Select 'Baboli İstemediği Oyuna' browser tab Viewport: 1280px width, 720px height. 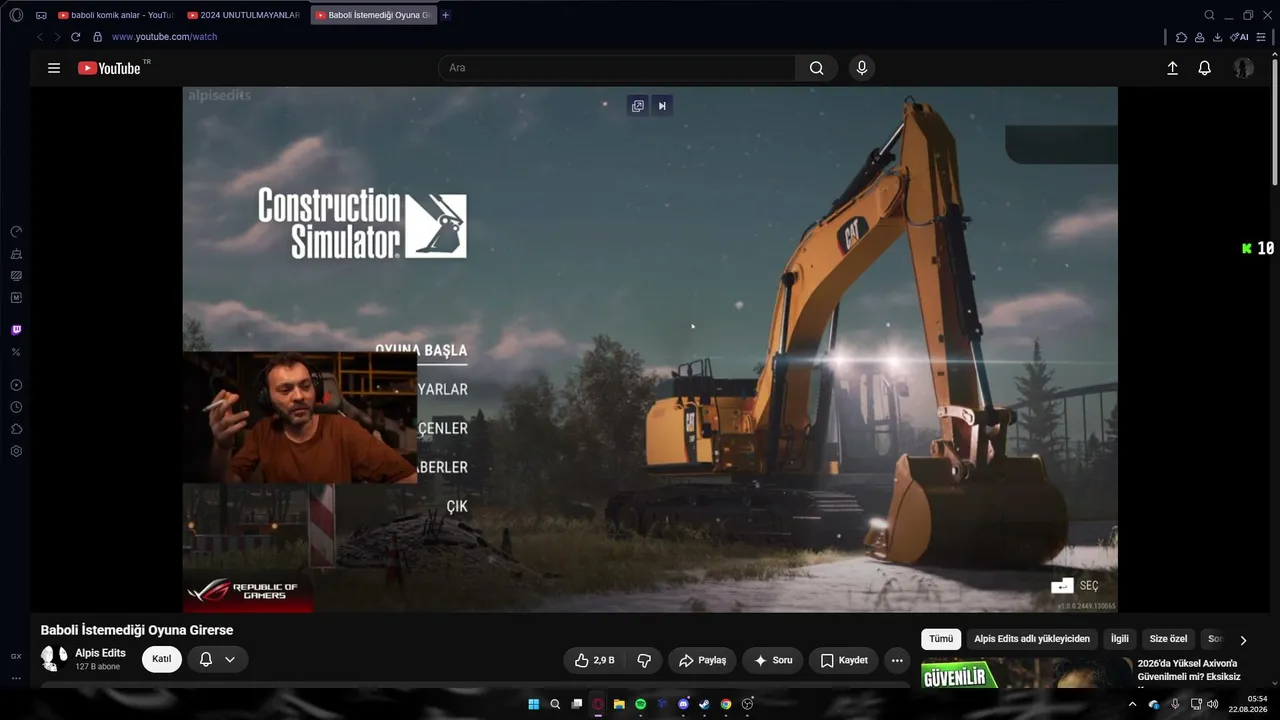374,15
